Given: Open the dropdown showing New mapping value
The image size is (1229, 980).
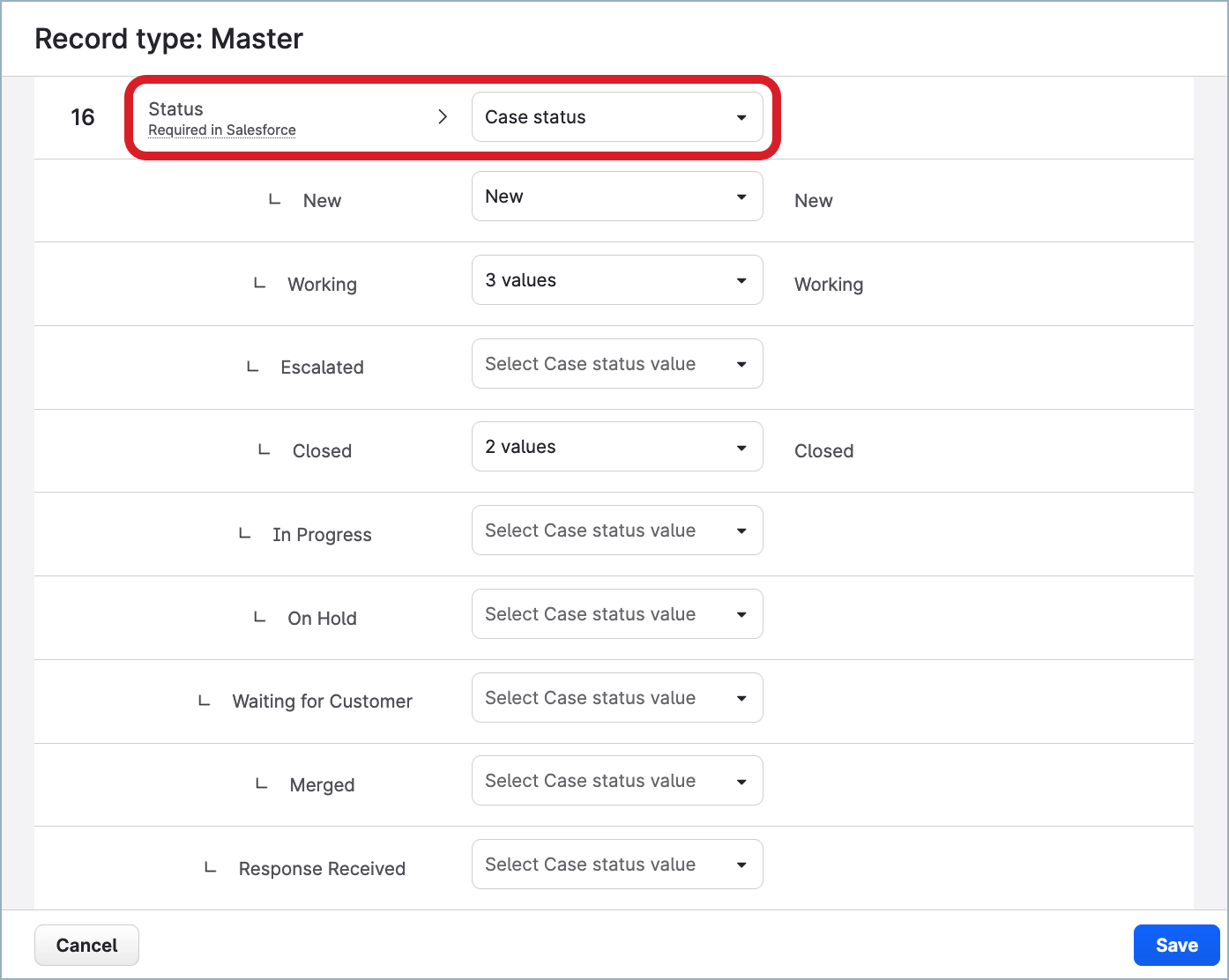Looking at the screenshot, I should coord(616,196).
